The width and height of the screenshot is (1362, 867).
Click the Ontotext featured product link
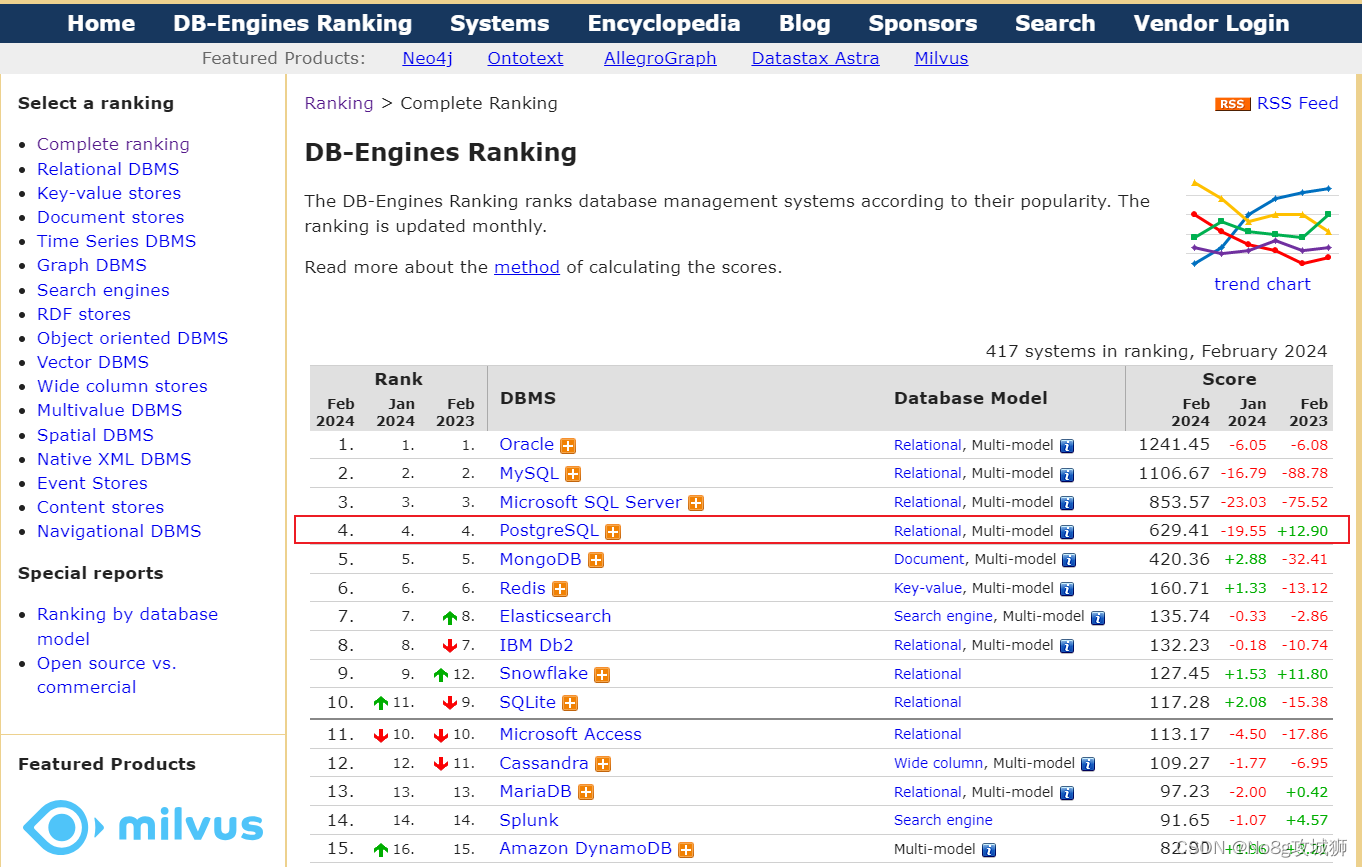(526, 58)
